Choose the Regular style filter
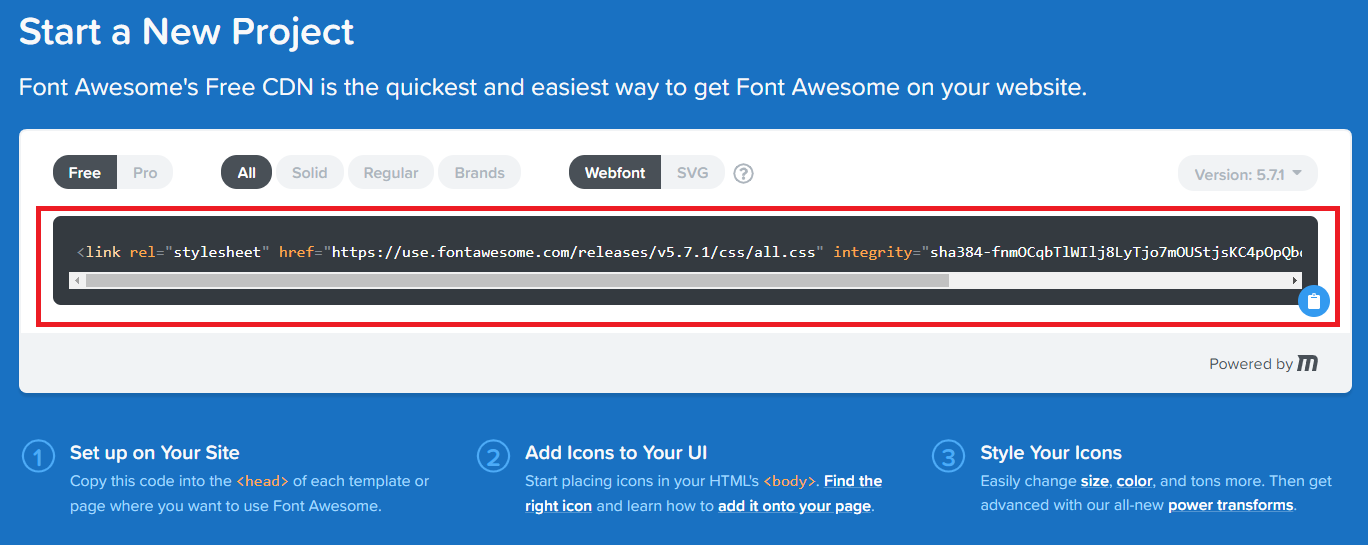Viewport: 1368px width, 545px height. pos(391,173)
